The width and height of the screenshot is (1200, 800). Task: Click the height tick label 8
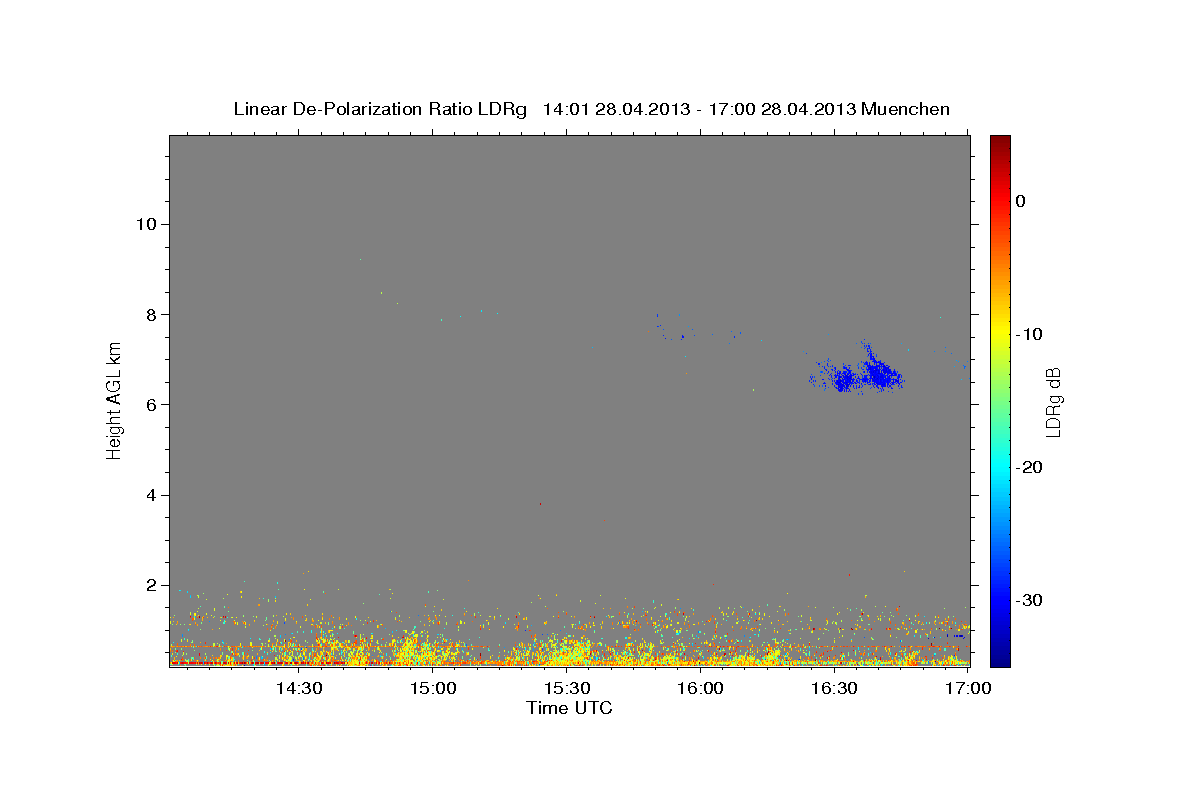pyautogui.click(x=150, y=314)
